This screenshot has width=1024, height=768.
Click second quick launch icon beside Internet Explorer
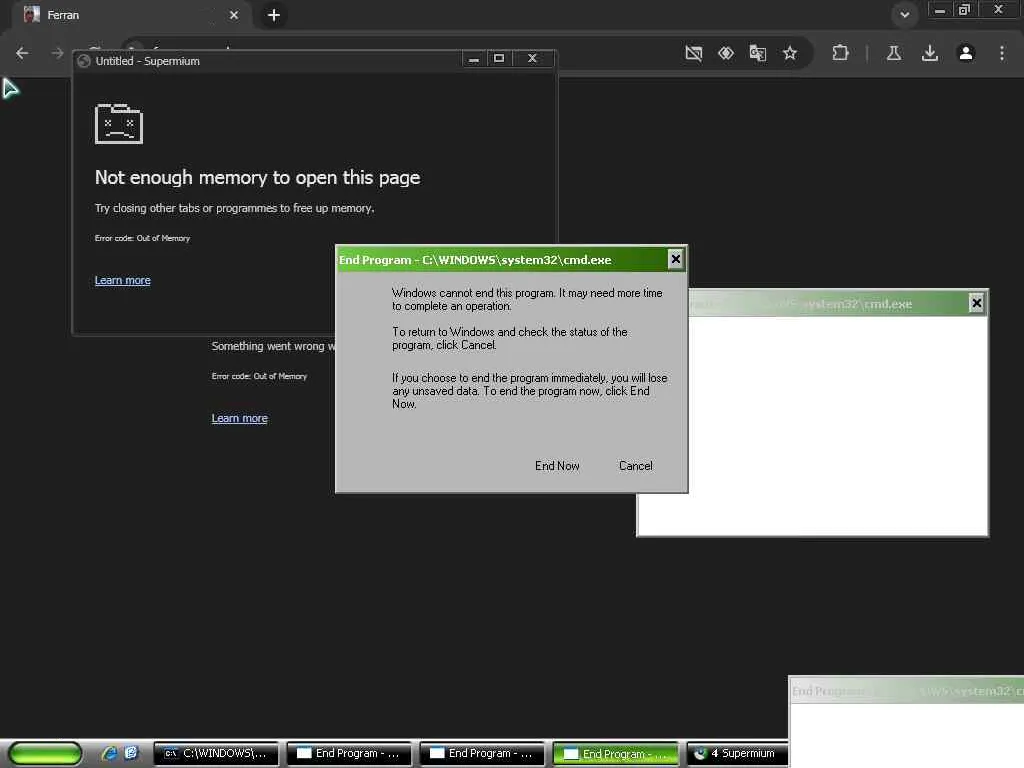coord(131,753)
